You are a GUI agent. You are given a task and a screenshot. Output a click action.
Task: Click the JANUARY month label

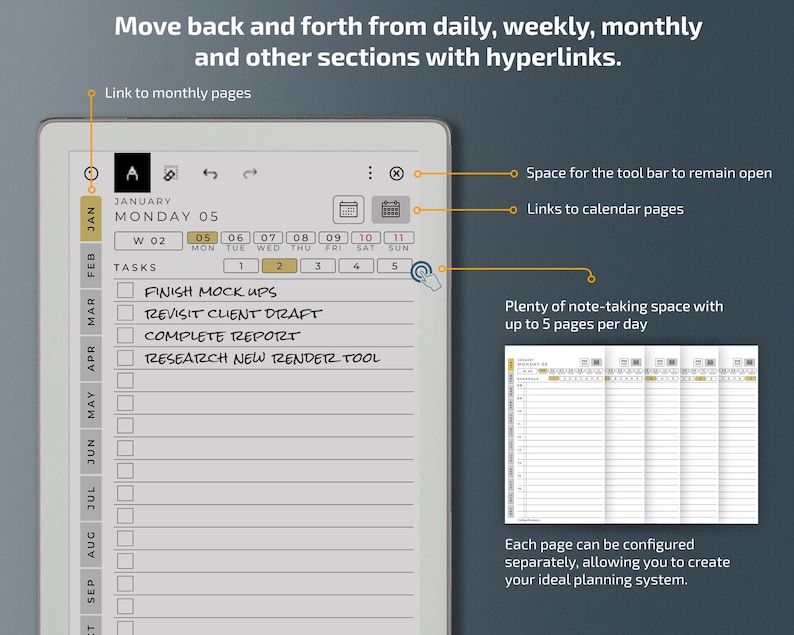point(143,201)
